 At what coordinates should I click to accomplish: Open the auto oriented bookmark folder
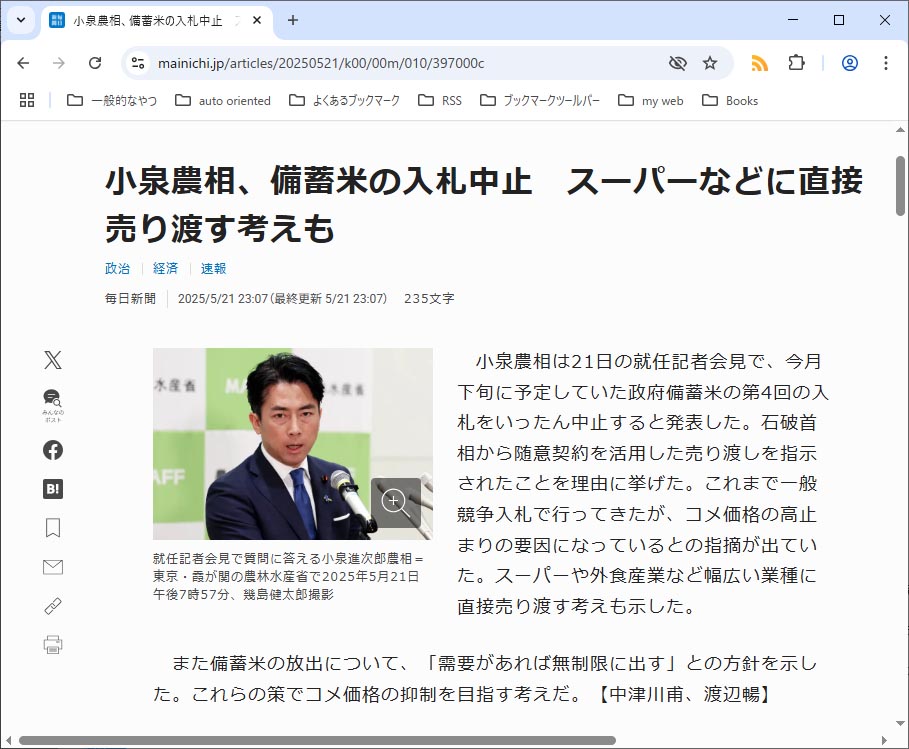click(x=223, y=100)
